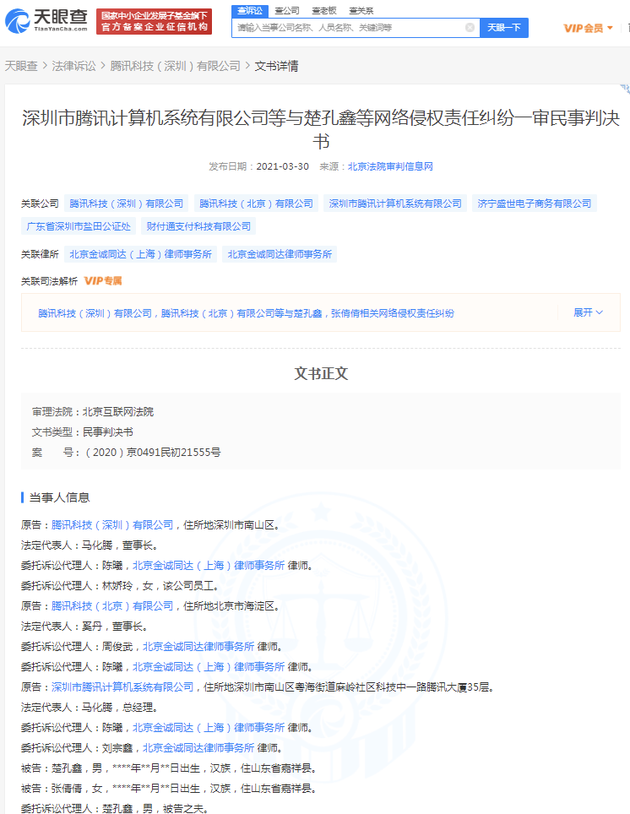This screenshot has width=630, height=814.
Task: Click case number (2020)京0491民初21555号
Action: (x=153, y=452)
